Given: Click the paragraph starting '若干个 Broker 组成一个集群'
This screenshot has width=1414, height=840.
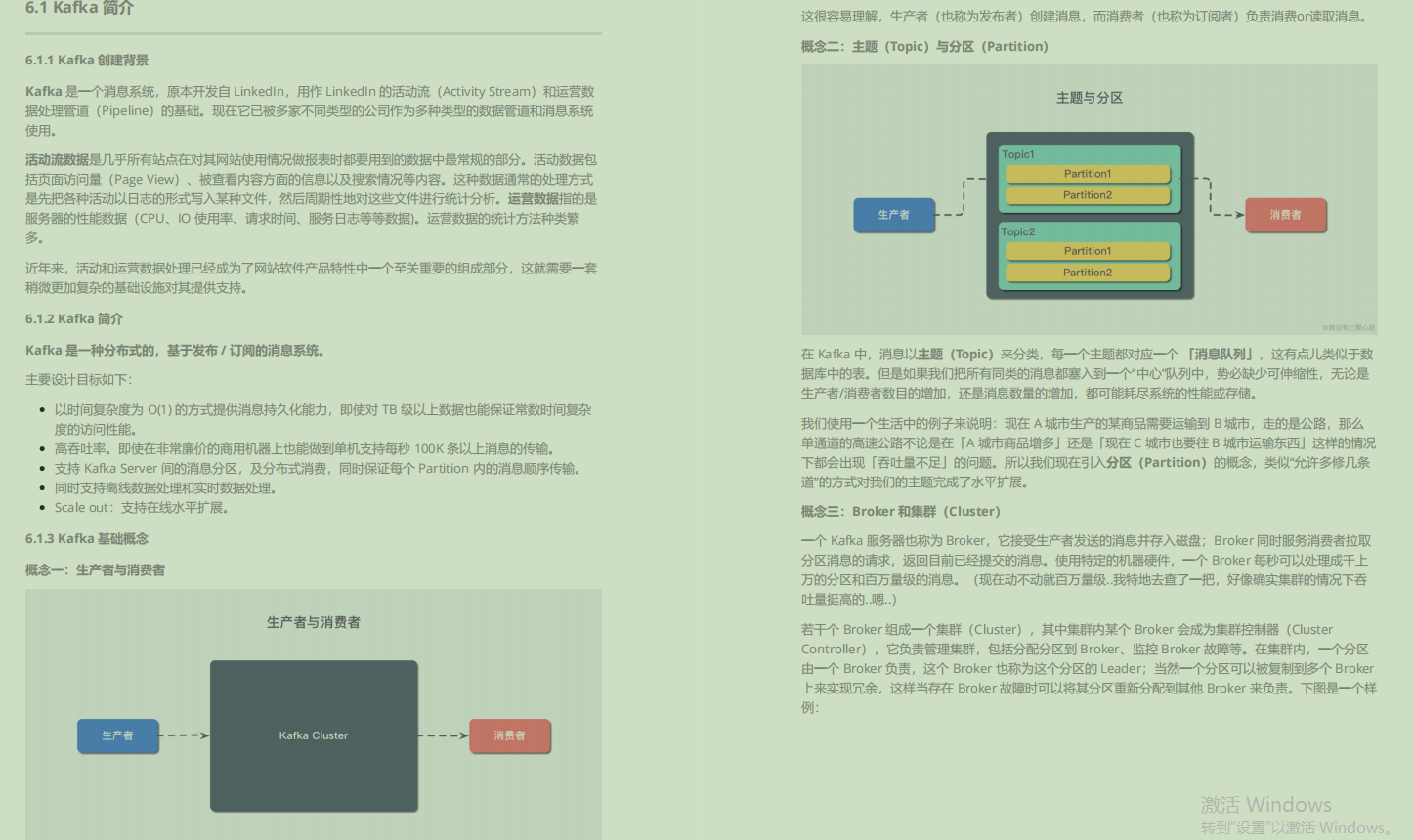Looking at the screenshot, I should (x=1089, y=669).
